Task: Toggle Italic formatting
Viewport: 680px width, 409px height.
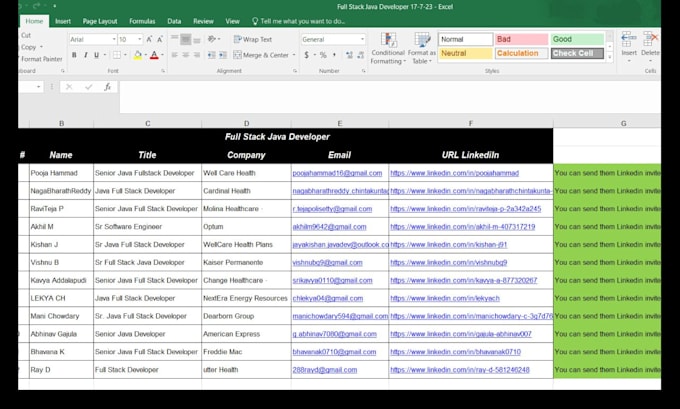Action: pyautogui.click(x=86, y=55)
